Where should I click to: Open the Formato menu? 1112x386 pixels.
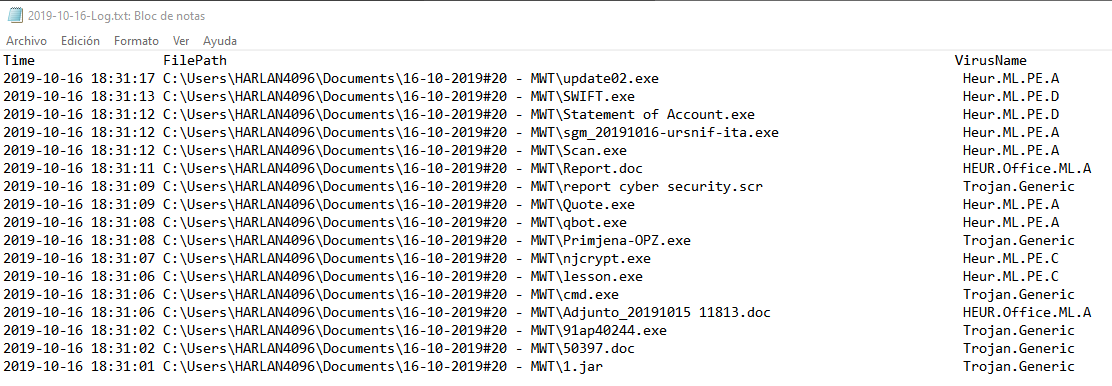136,41
